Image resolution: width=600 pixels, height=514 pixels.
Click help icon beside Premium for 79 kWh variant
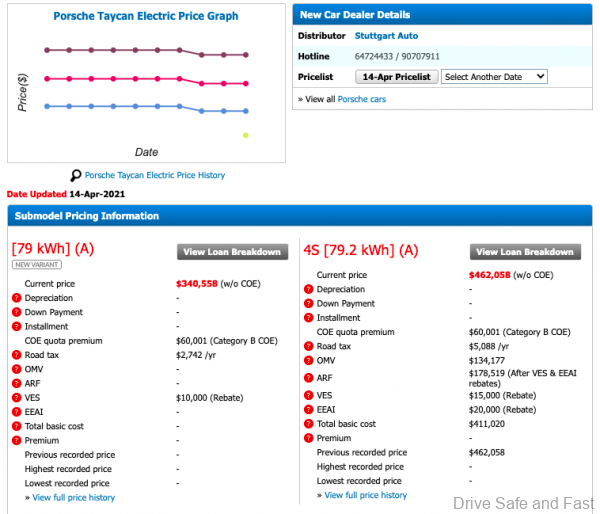[16, 440]
